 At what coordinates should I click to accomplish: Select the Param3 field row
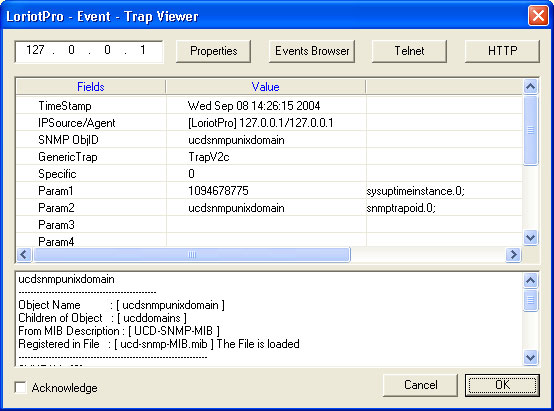(269, 224)
